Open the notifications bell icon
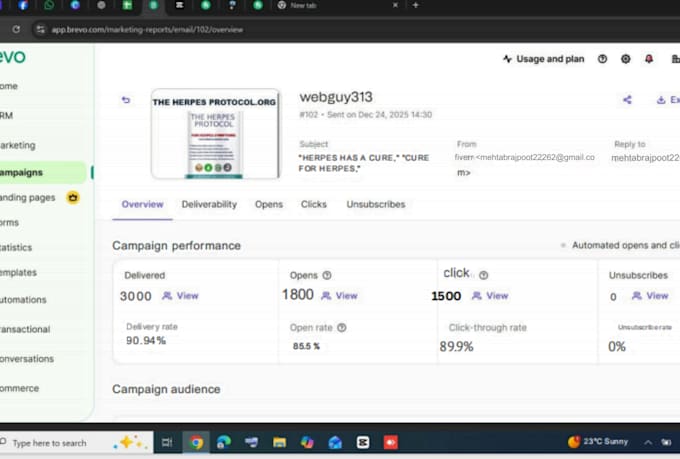Image resolution: width=680 pixels, height=459 pixels. click(649, 59)
